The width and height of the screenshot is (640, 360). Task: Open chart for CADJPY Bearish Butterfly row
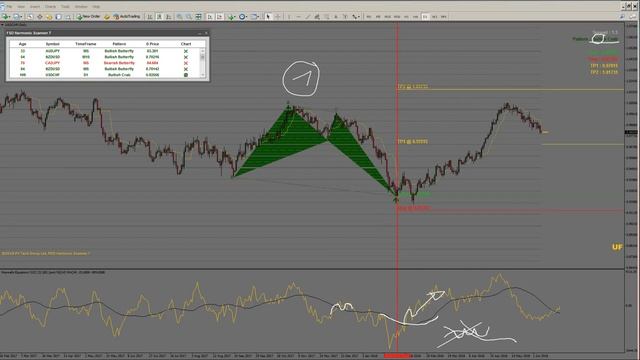[186, 63]
